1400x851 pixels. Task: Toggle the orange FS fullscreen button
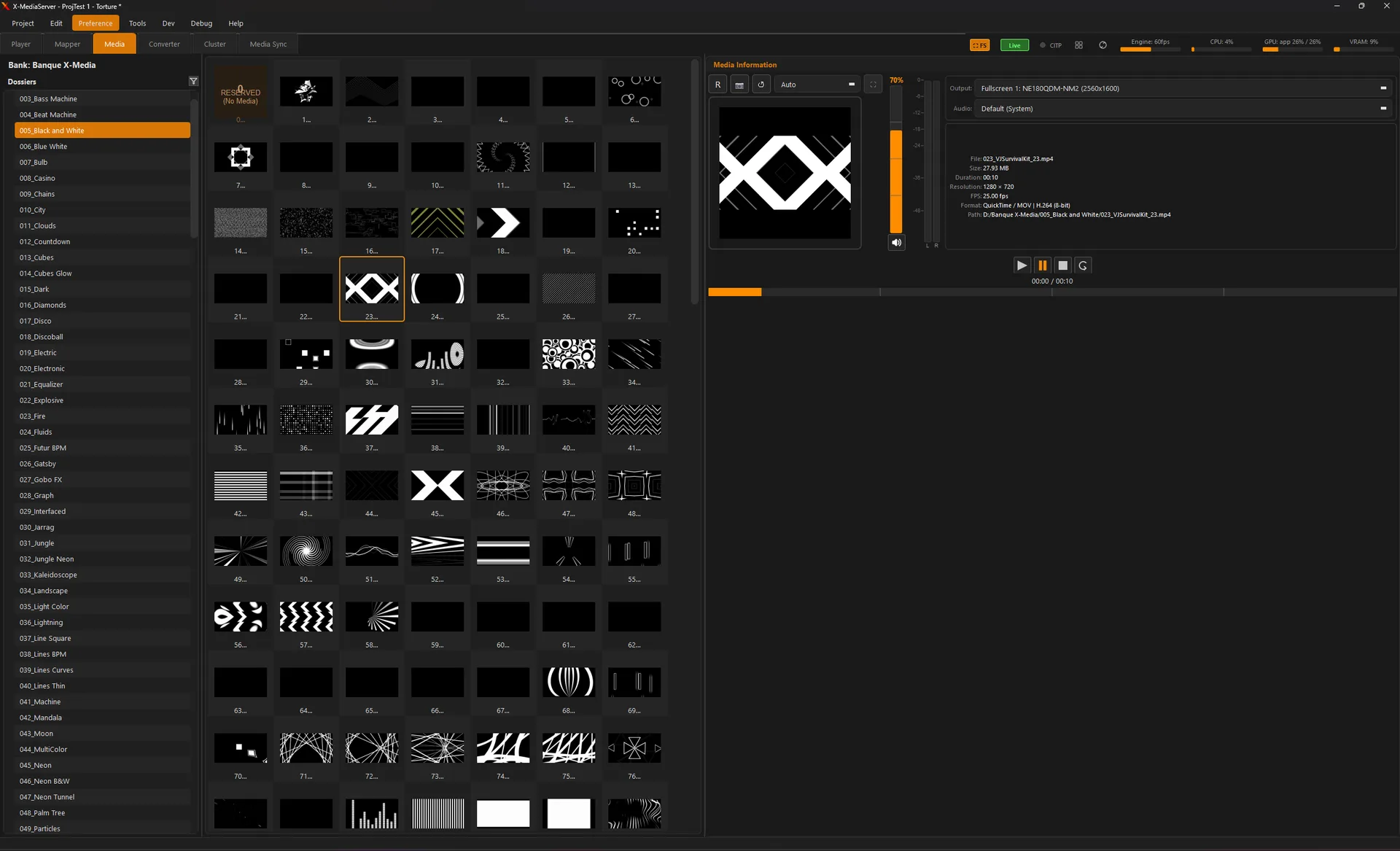click(x=979, y=45)
